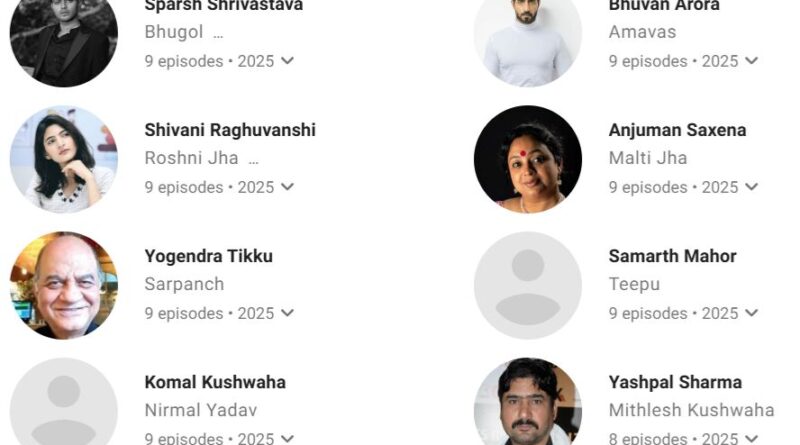This screenshot has width=800, height=445.
Task: Open Anjuman Saxena's profile photo
Action: click(528, 159)
